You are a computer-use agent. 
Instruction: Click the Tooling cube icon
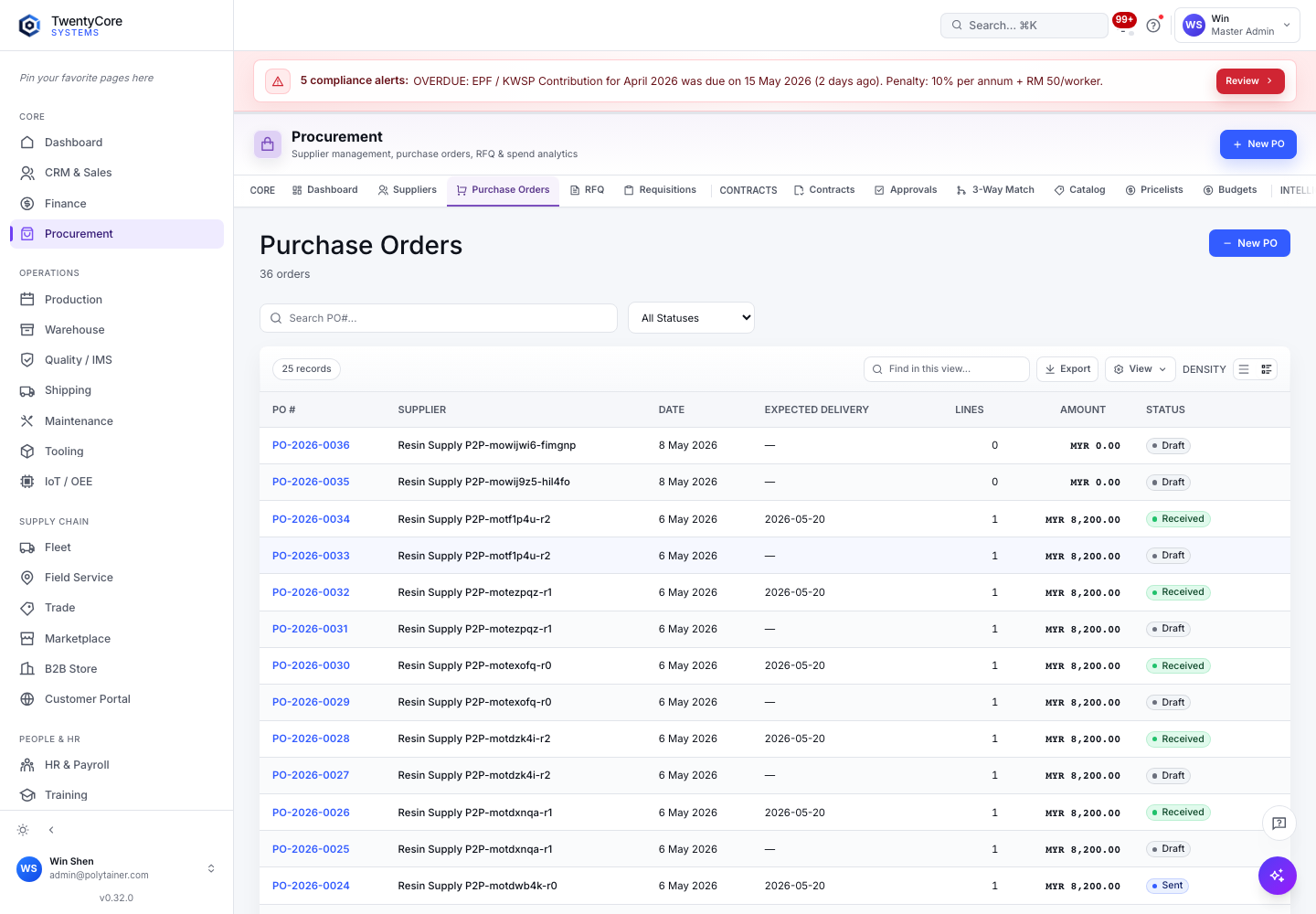click(27, 452)
